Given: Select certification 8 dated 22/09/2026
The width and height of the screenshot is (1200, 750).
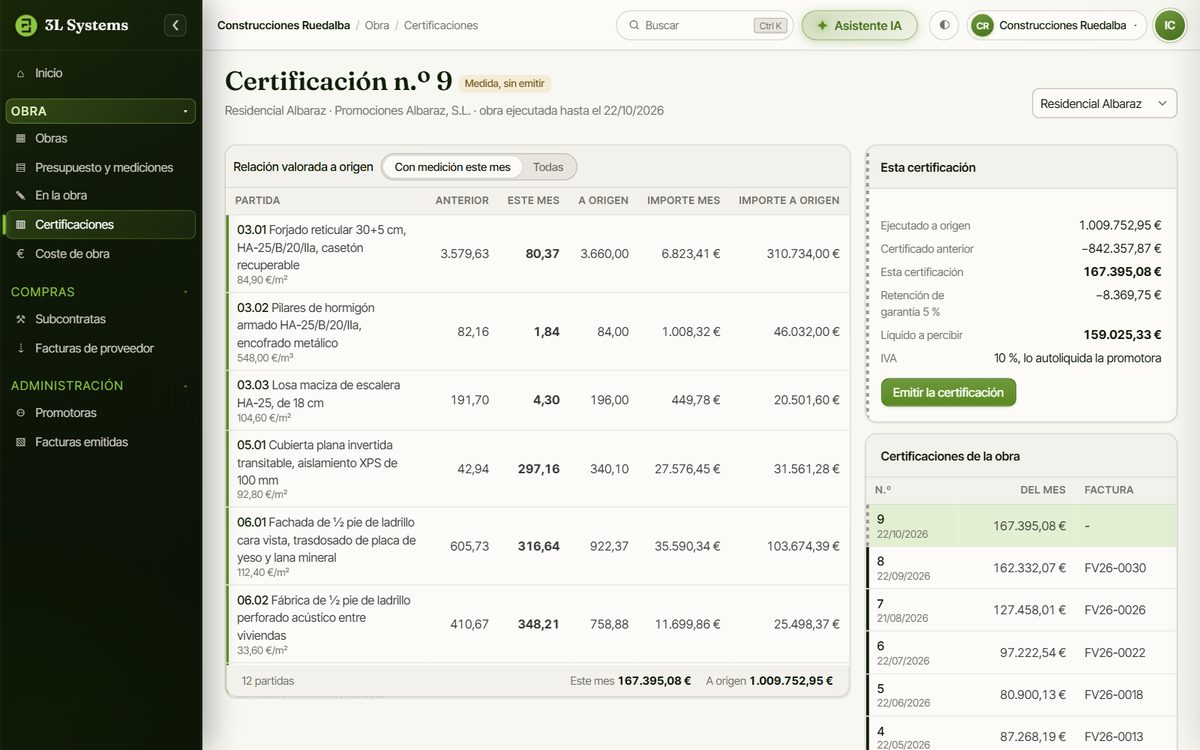Looking at the screenshot, I should 1020,568.
